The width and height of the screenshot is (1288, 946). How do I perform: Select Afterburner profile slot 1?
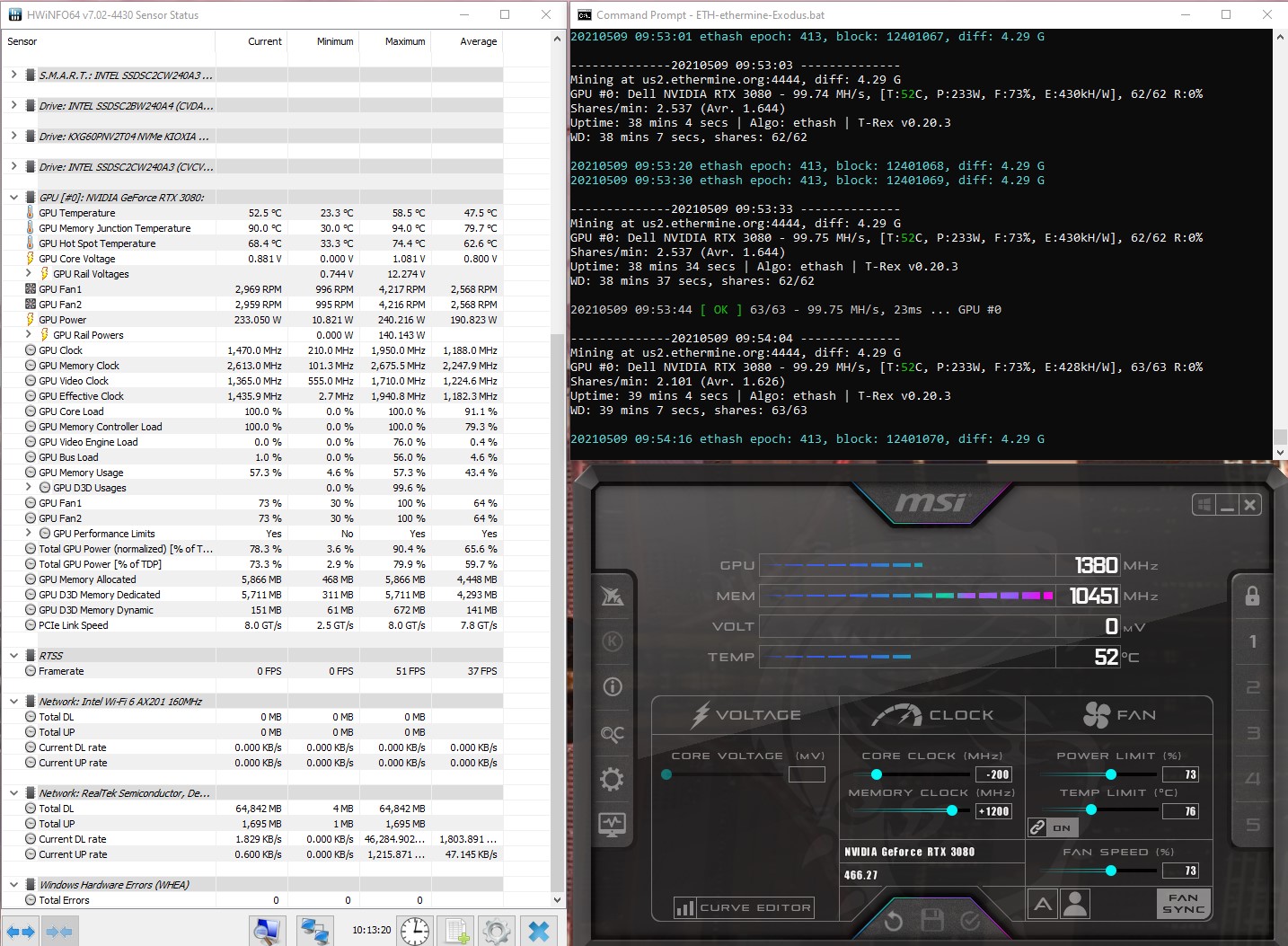tap(1253, 641)
